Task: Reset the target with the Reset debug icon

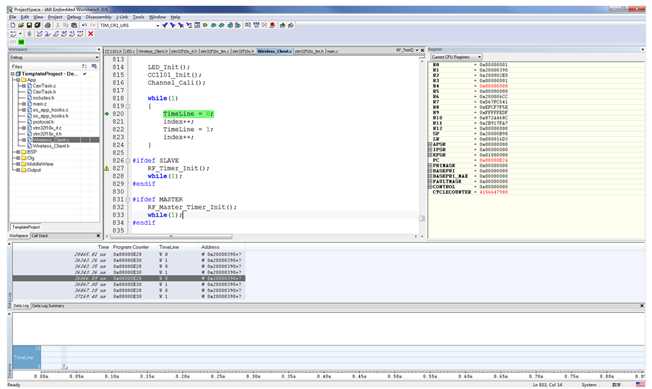Action: pos(13,34)
